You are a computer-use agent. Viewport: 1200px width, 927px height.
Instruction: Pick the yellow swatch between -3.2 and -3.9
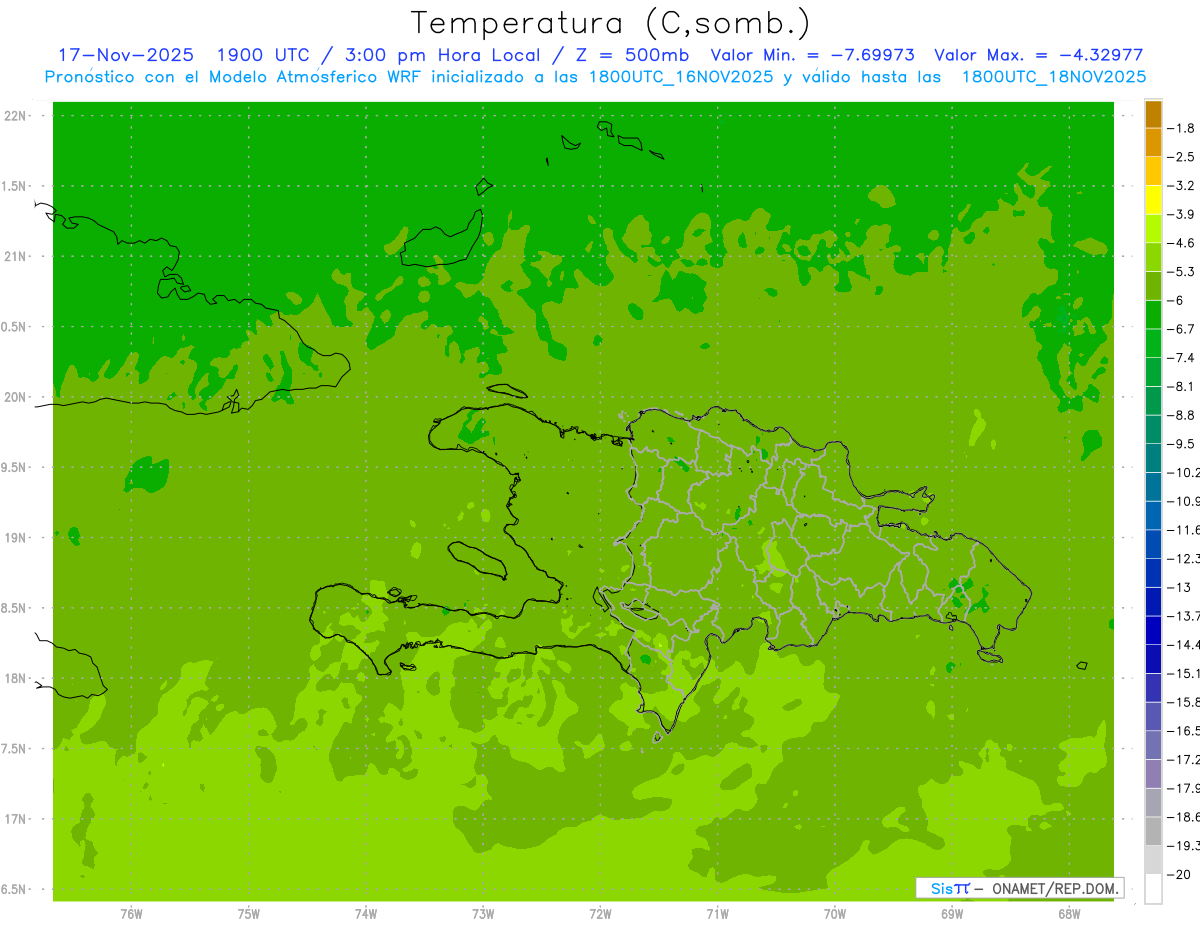click(x=1153, y=200)
